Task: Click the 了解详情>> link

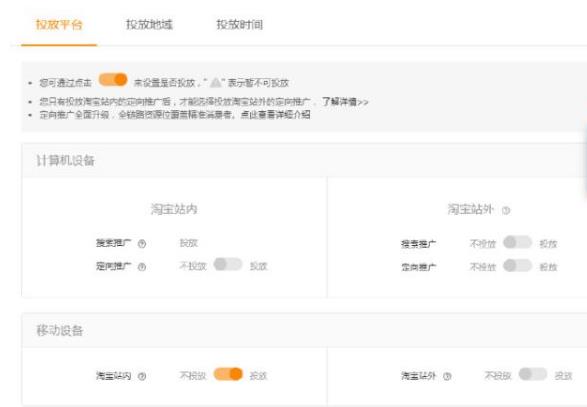Action: tap(345, 101)
